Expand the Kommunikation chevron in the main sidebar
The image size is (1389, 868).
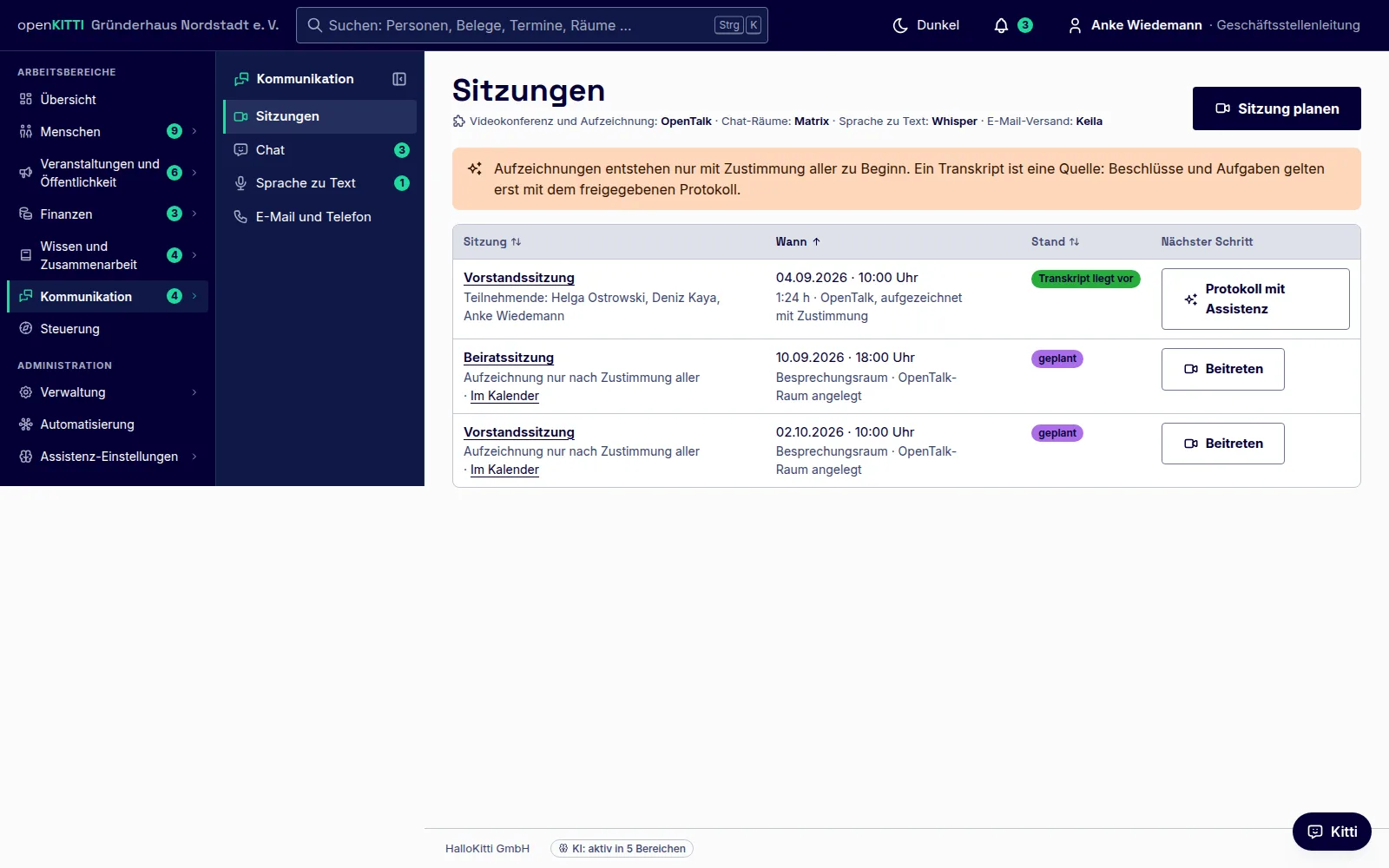[194, 296]
